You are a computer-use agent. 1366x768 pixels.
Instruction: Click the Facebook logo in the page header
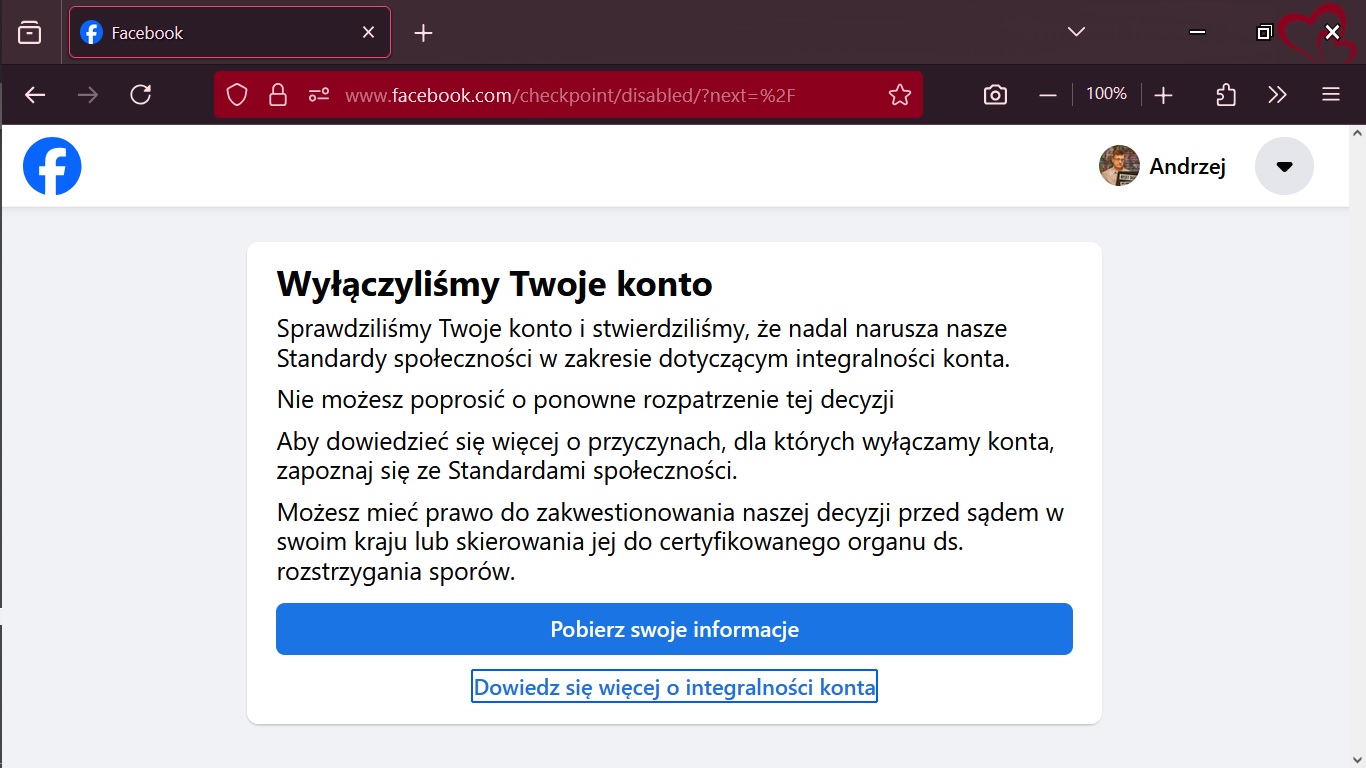(52, 166)
